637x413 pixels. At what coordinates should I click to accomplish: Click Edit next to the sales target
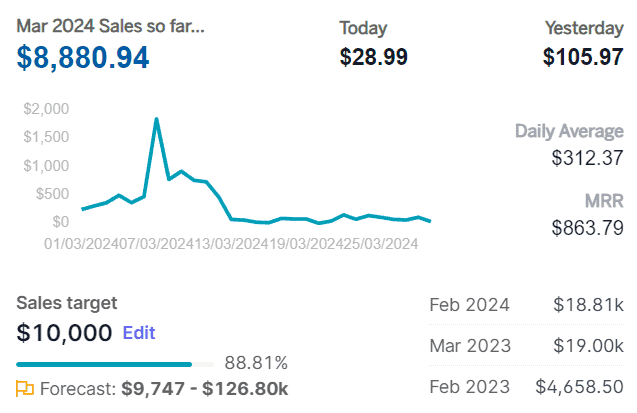(139, 332)
